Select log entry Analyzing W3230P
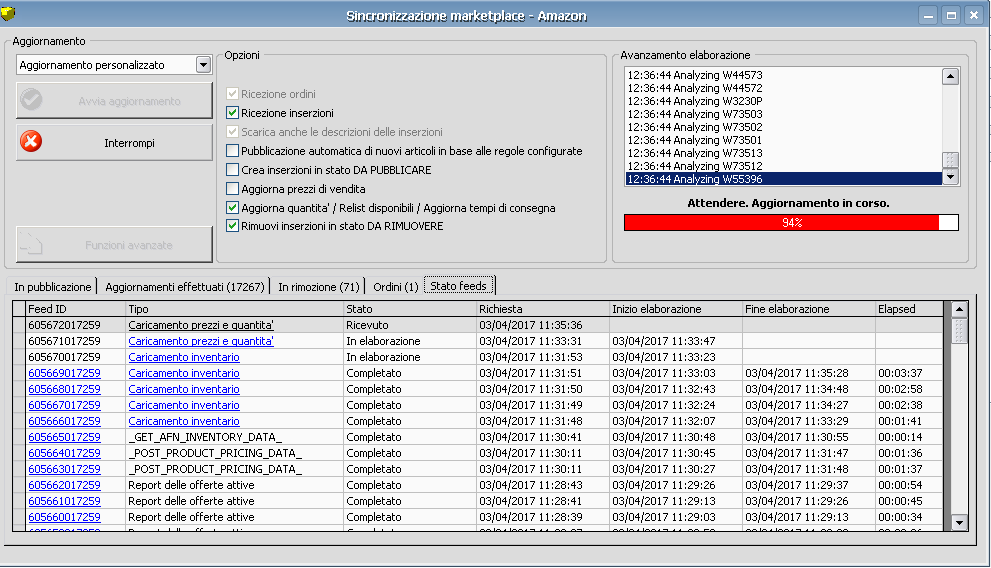991x568 pixels. pyautogui.click(x=784, y=101)
